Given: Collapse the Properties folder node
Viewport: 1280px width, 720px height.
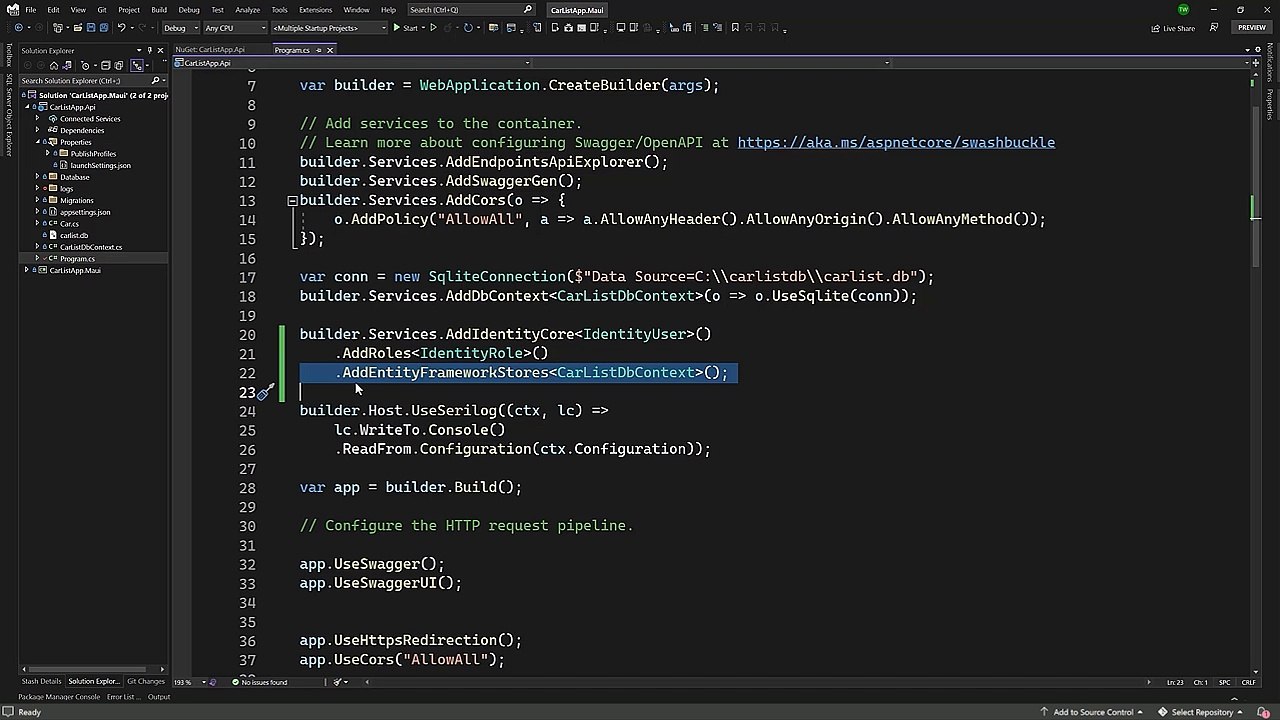Looking at the screenshot, I should (x=37, y=142).
